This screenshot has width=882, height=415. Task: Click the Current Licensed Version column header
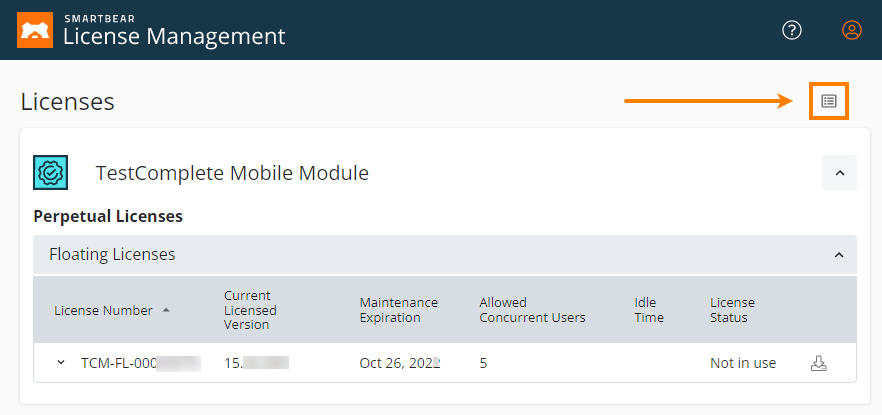(x=251, y=310)
